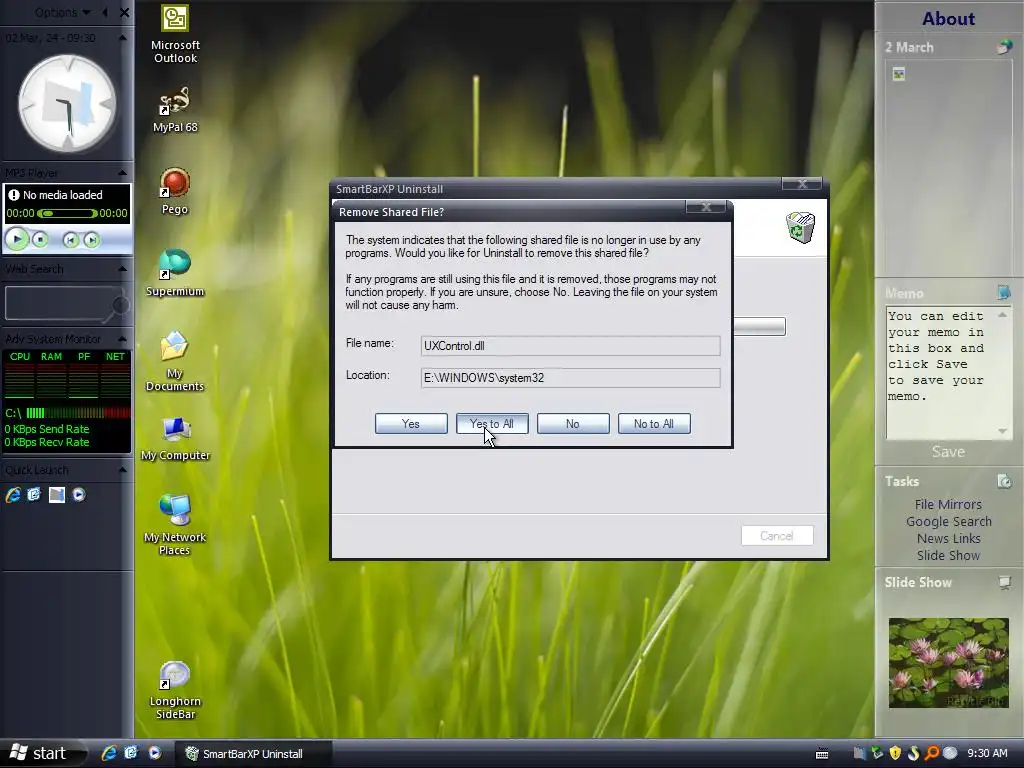Click the C:\ disk usage bar

click(x=78, y=413)
